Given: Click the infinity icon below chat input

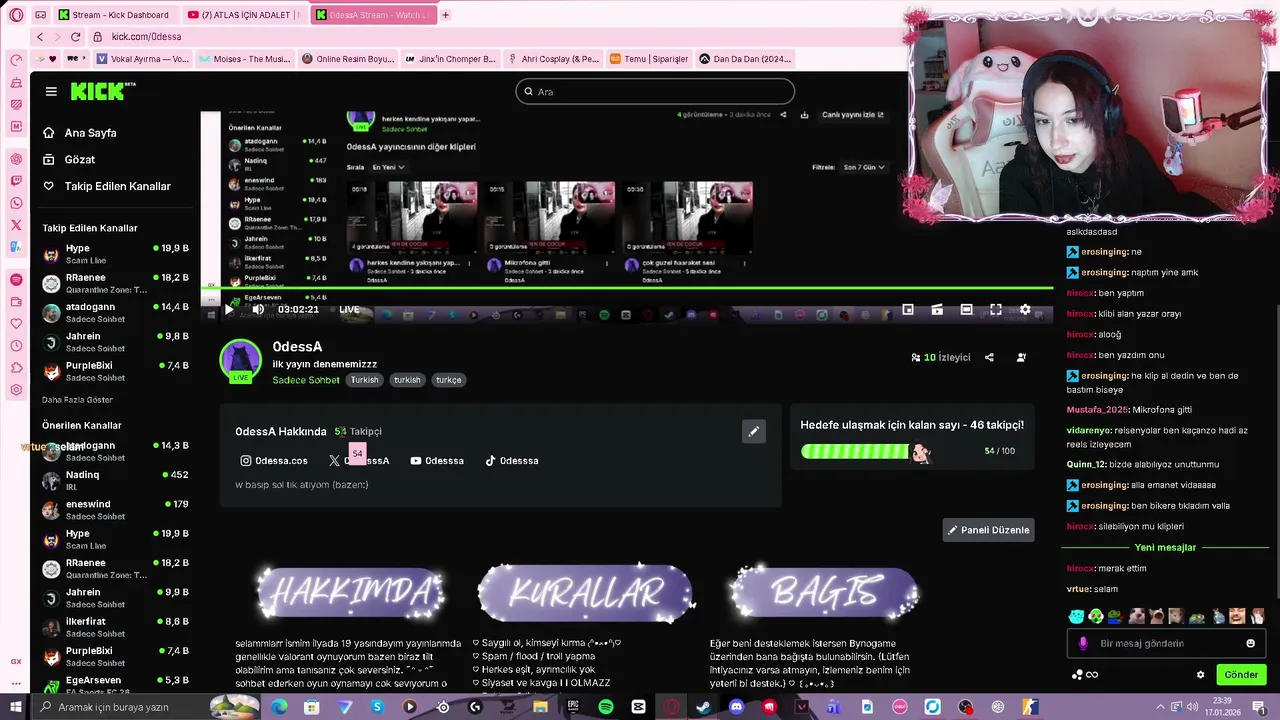Looking at the screenshot, I should (x=1092, y=675).
